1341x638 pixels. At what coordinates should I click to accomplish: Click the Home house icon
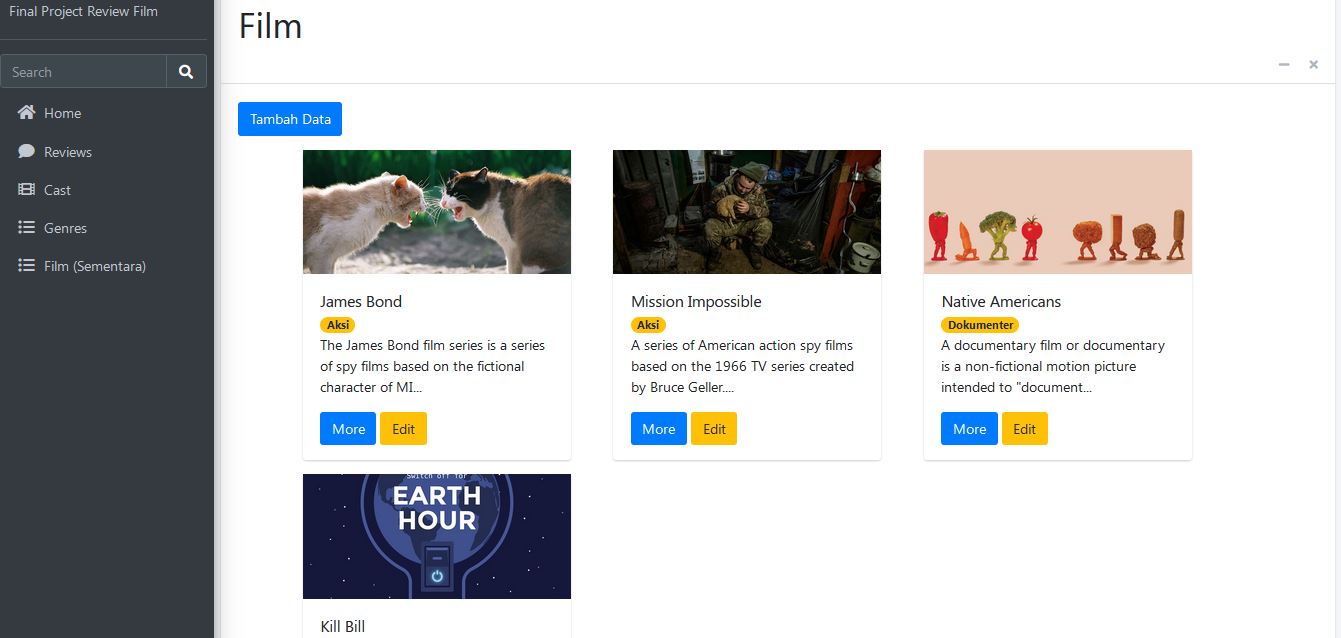(27, 113)
